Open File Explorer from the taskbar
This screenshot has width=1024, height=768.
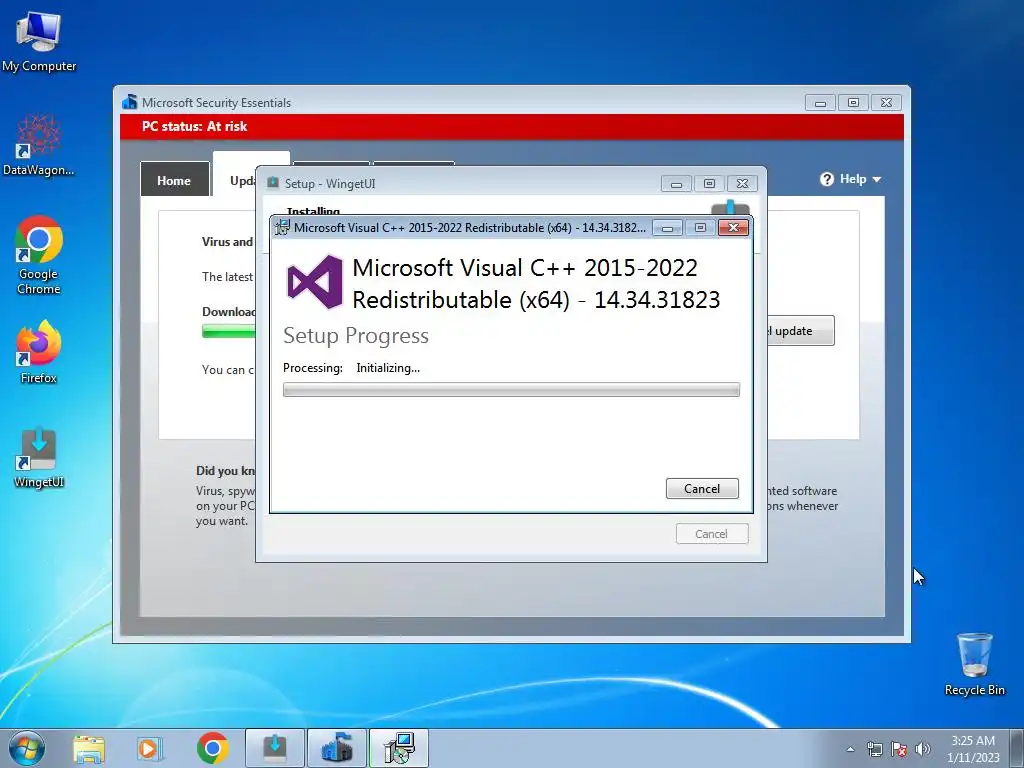tap(89, 748)
